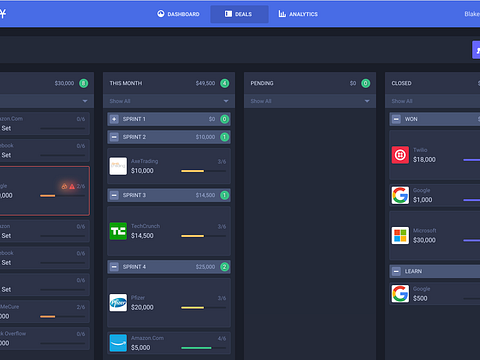Click the Google logo on $1,000 deal
Image resolution: width=480 pixels, height=360 pixels.
coord(400,195)
